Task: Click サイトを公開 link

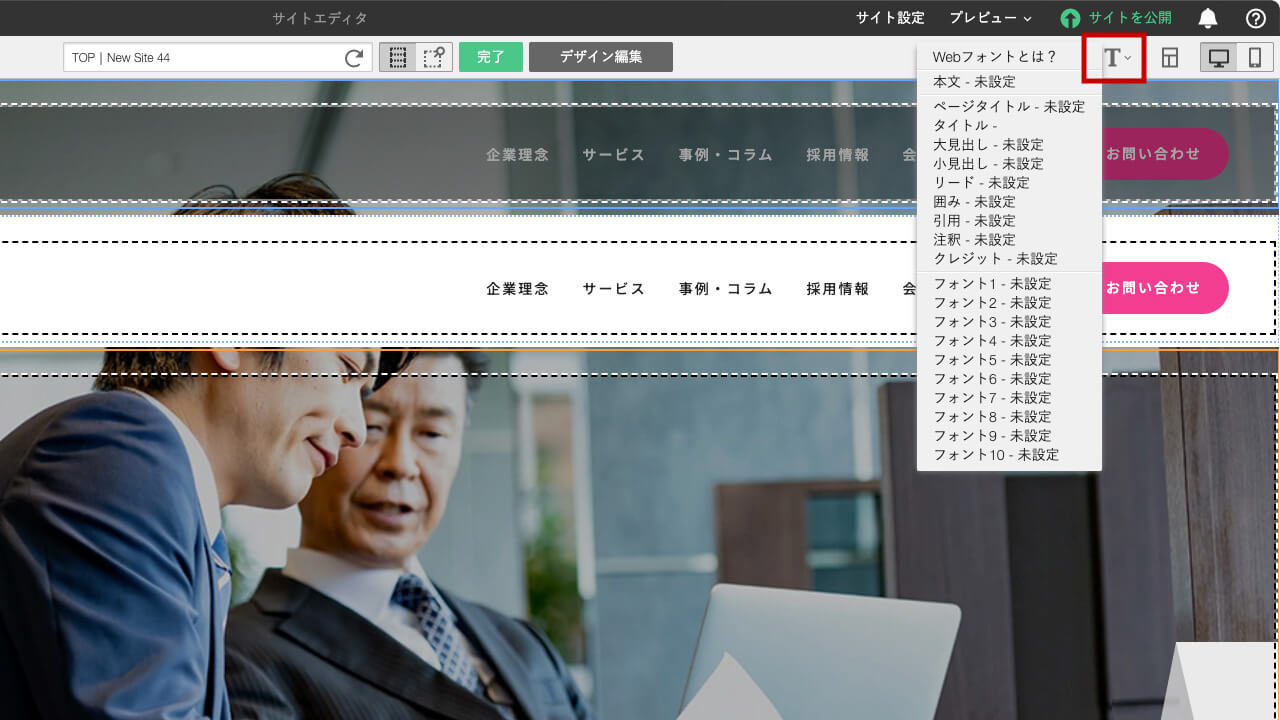Action: (x=1130, y=18)
